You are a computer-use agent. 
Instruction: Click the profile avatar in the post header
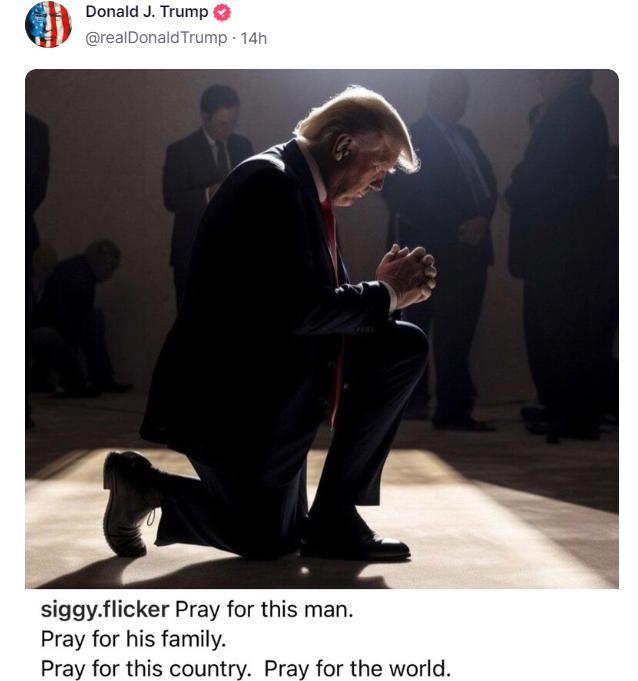48,25
